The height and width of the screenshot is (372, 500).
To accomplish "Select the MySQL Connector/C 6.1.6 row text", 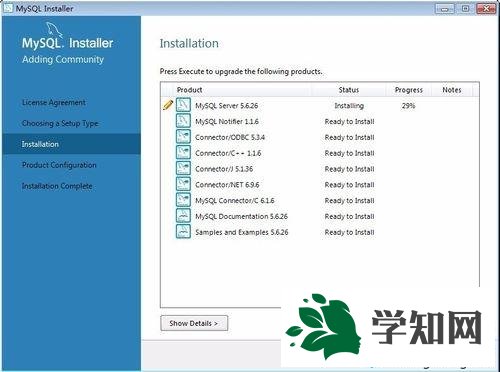I will tap(235, 201).
